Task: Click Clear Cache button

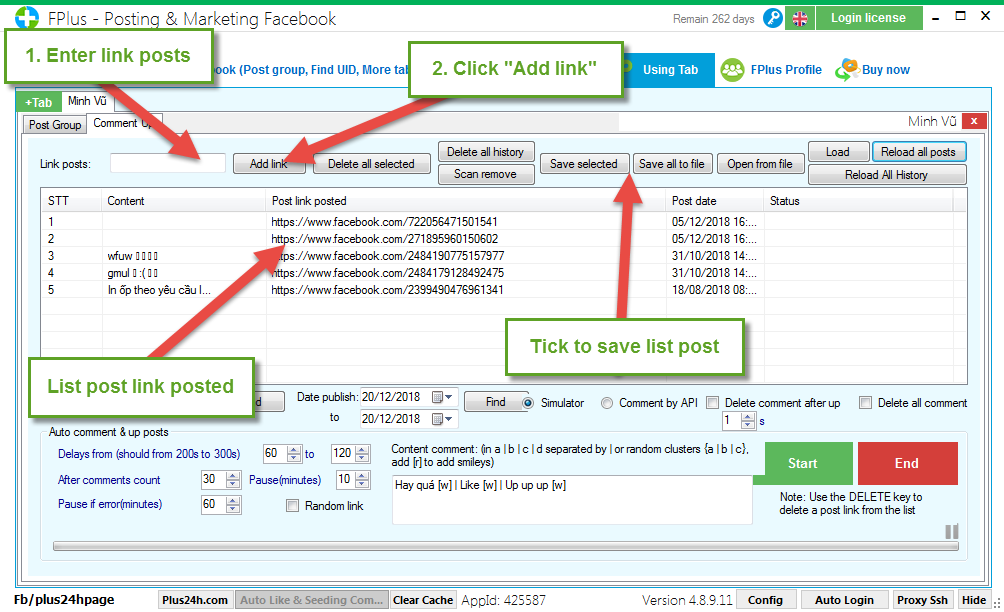Action: pyautogui.click(x=423, y=600)
